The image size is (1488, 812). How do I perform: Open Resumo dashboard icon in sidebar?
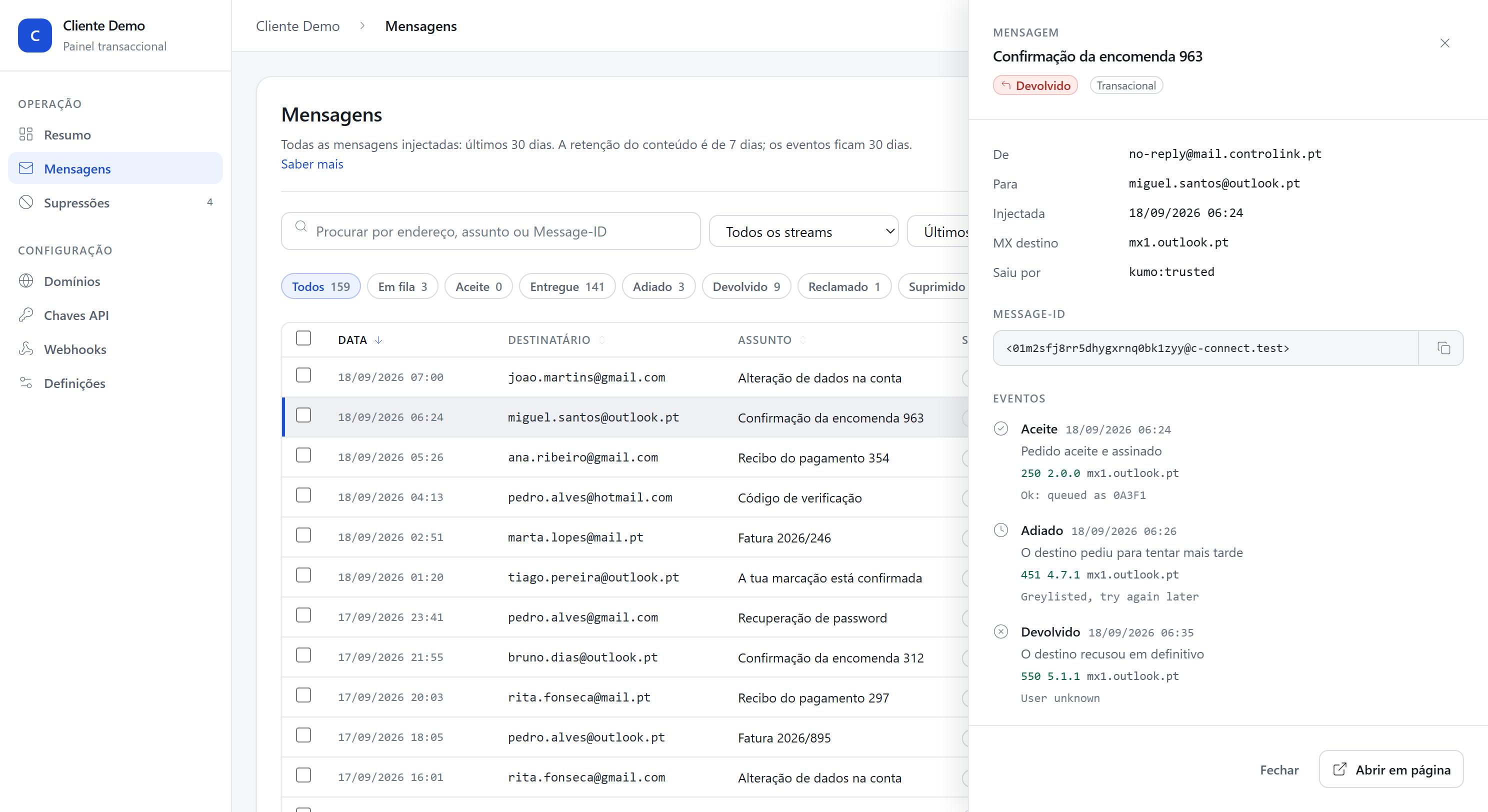pyautogui.click(x=26, y=134)
